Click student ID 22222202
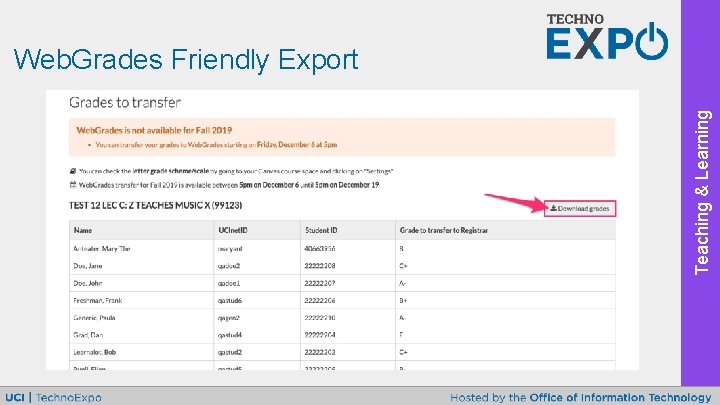 (x=320, y=352)
